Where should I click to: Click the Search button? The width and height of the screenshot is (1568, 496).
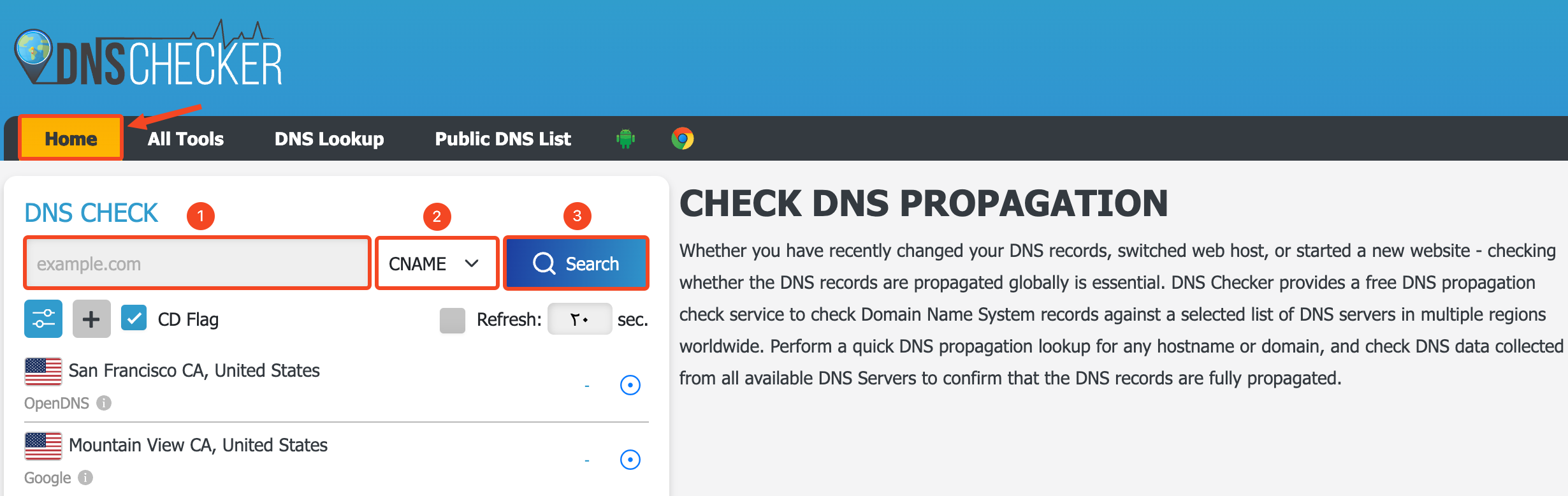click(576, 263)
